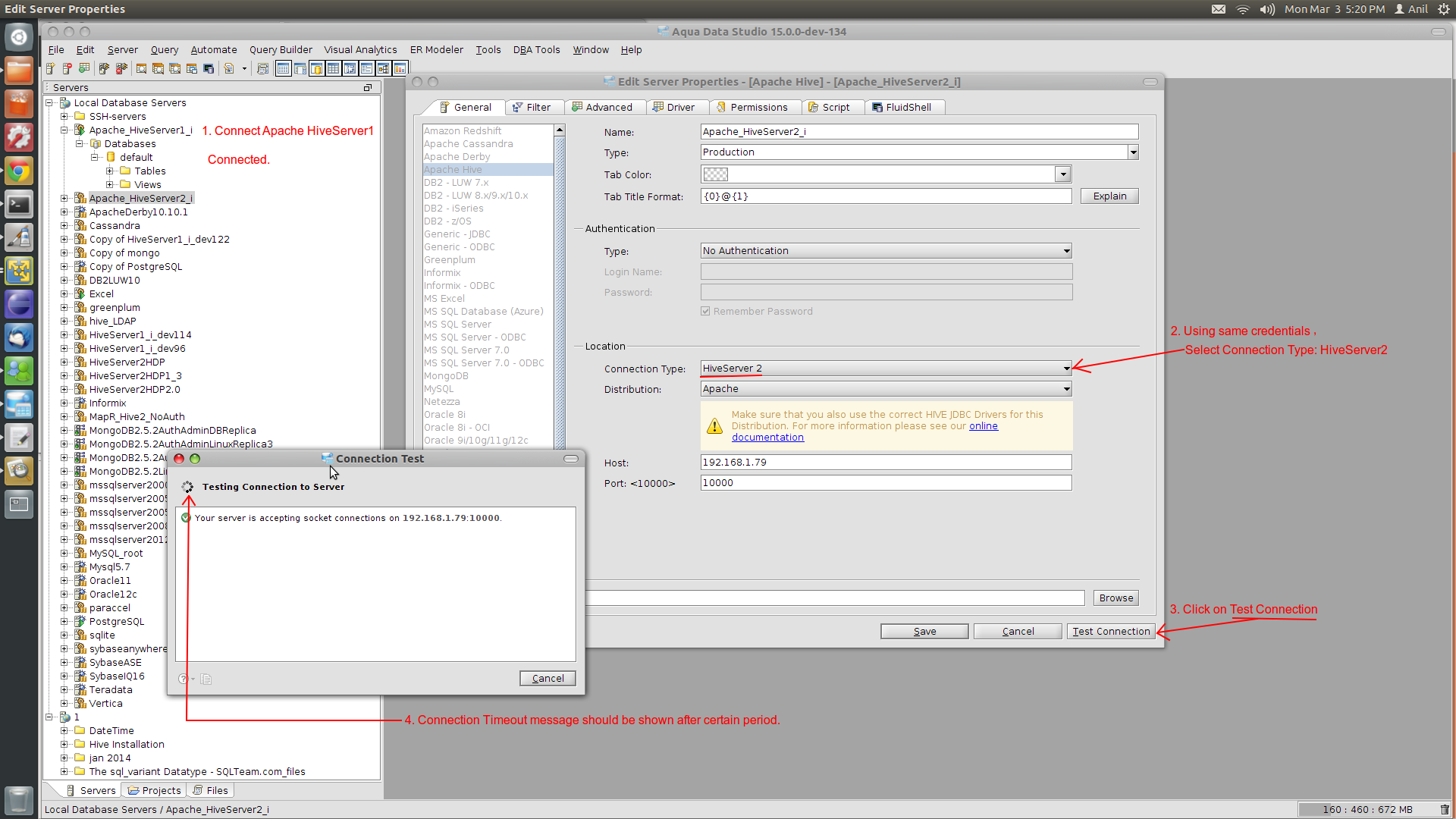Open the Authentication Type dropdown
Image resolution: width=1456 pixels, height=819 pixels.
pyautogui.click(x=1066, y=251)
